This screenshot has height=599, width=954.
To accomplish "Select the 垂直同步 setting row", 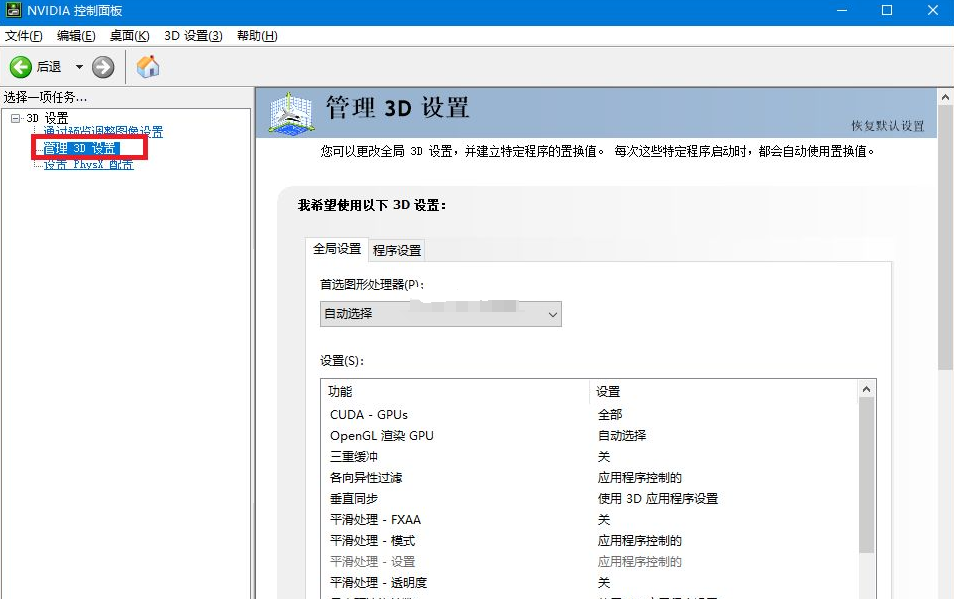I will point(589,499).
